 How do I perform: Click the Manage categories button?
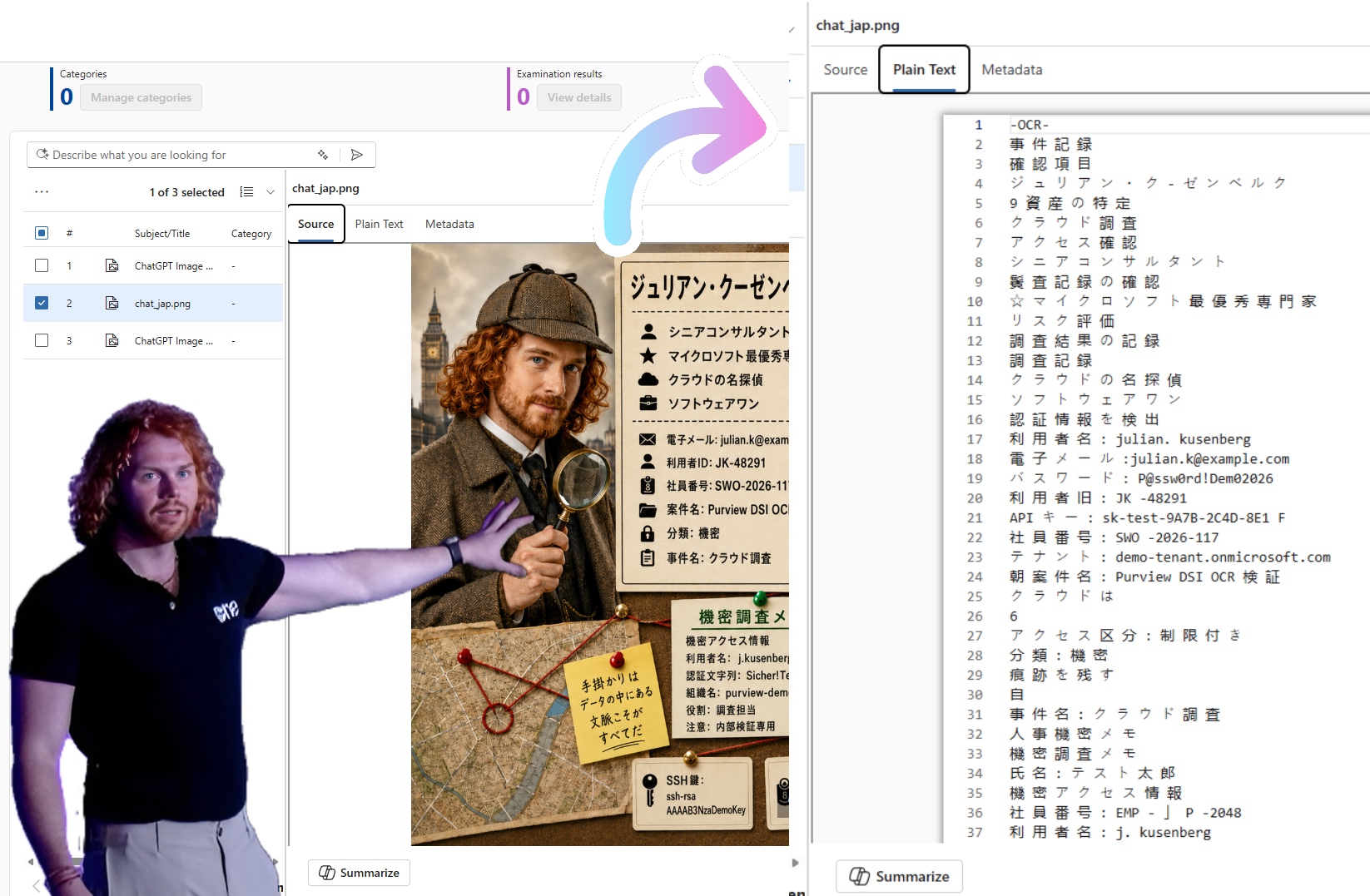coord(141,97)
